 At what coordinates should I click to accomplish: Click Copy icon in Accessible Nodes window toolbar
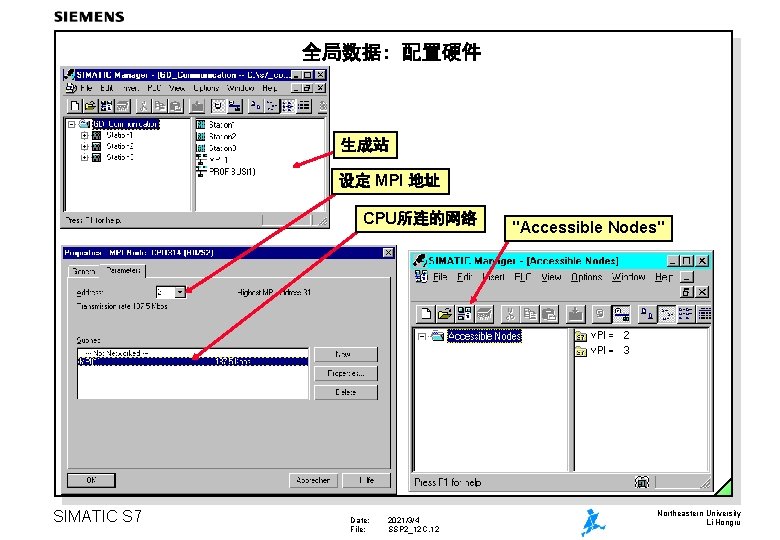tap(530, 313)
